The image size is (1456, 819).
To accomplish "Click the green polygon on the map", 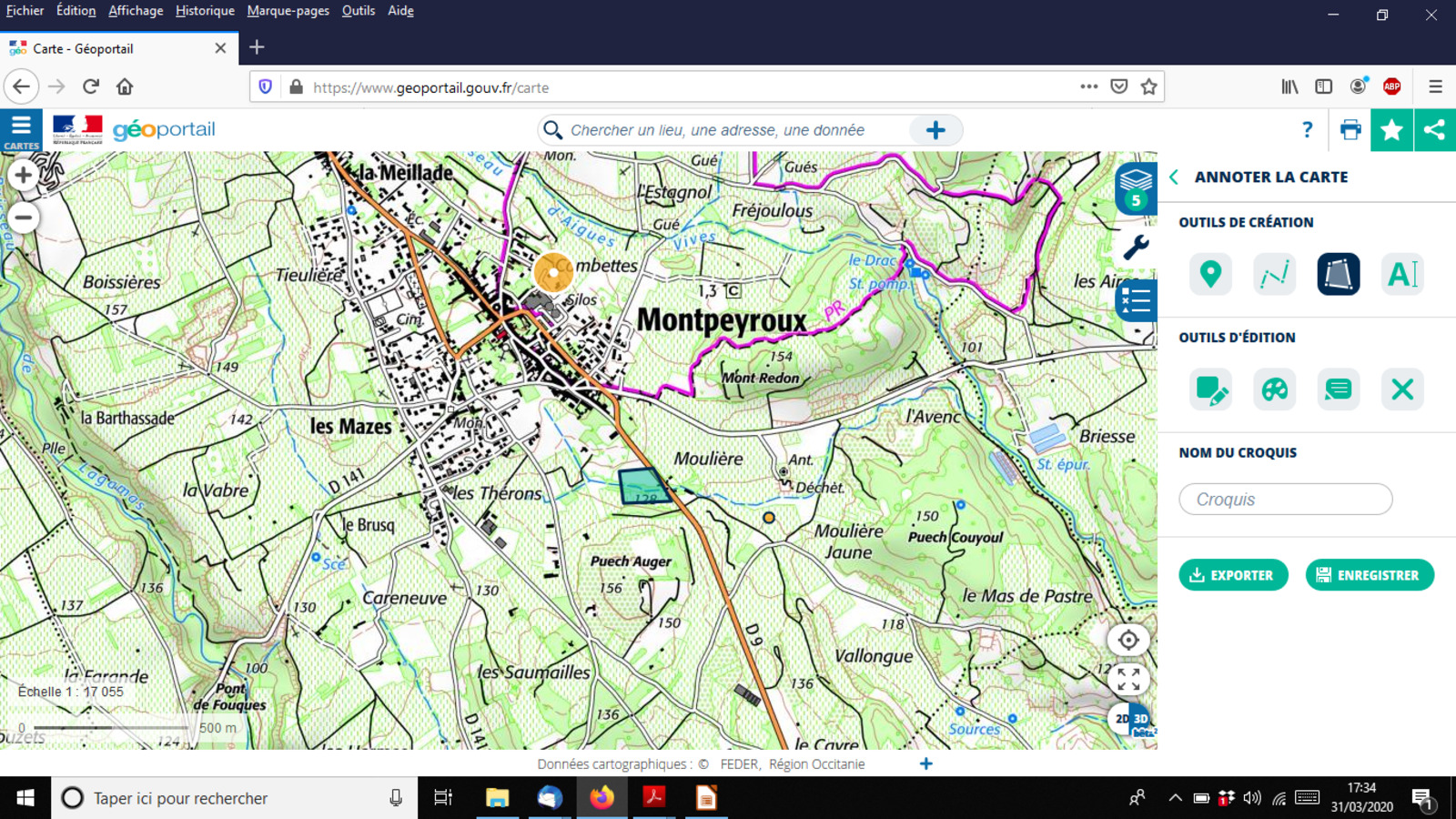I will (642, 485).
